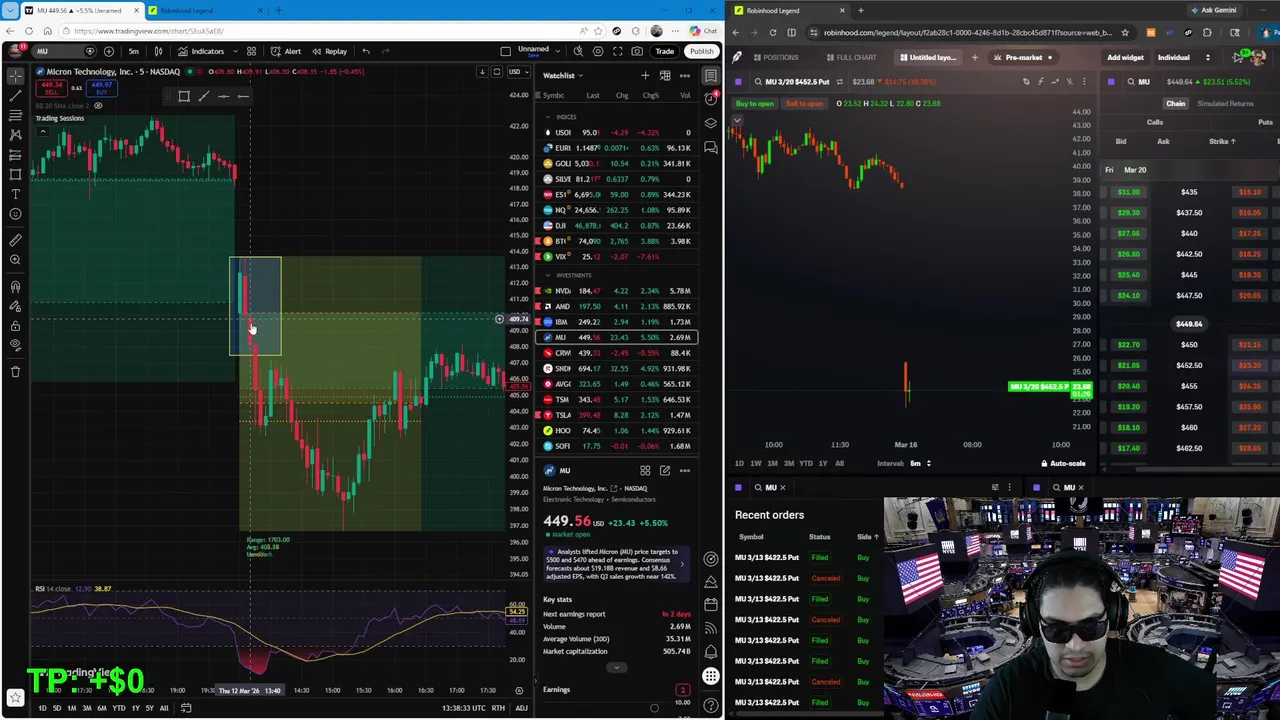1280x720 pixels.
Task: Click Buy to open in Robinhood chart
Action: 755,104
